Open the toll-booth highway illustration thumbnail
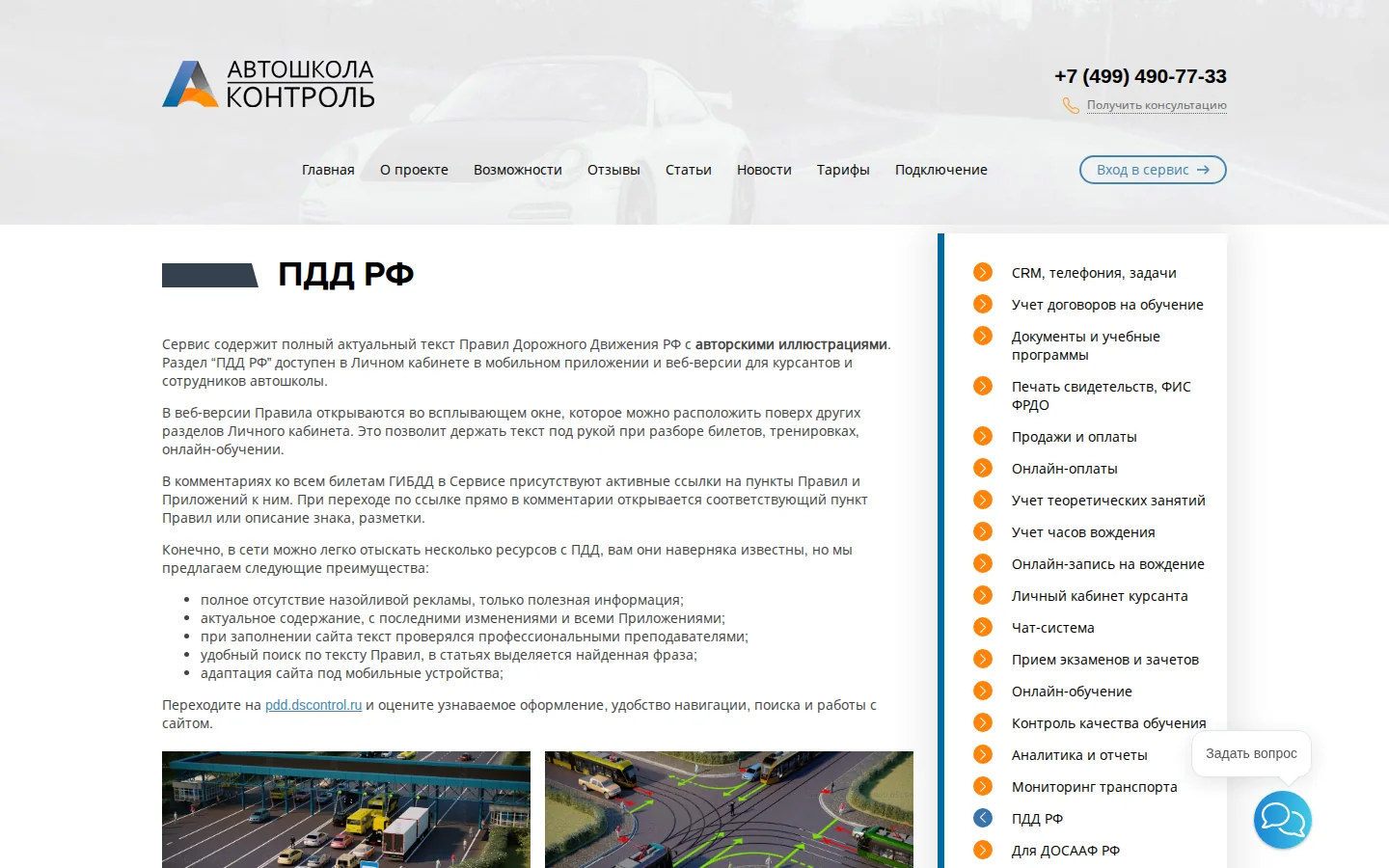This screenshot has width=1389, height=868. tap(346, 809)
